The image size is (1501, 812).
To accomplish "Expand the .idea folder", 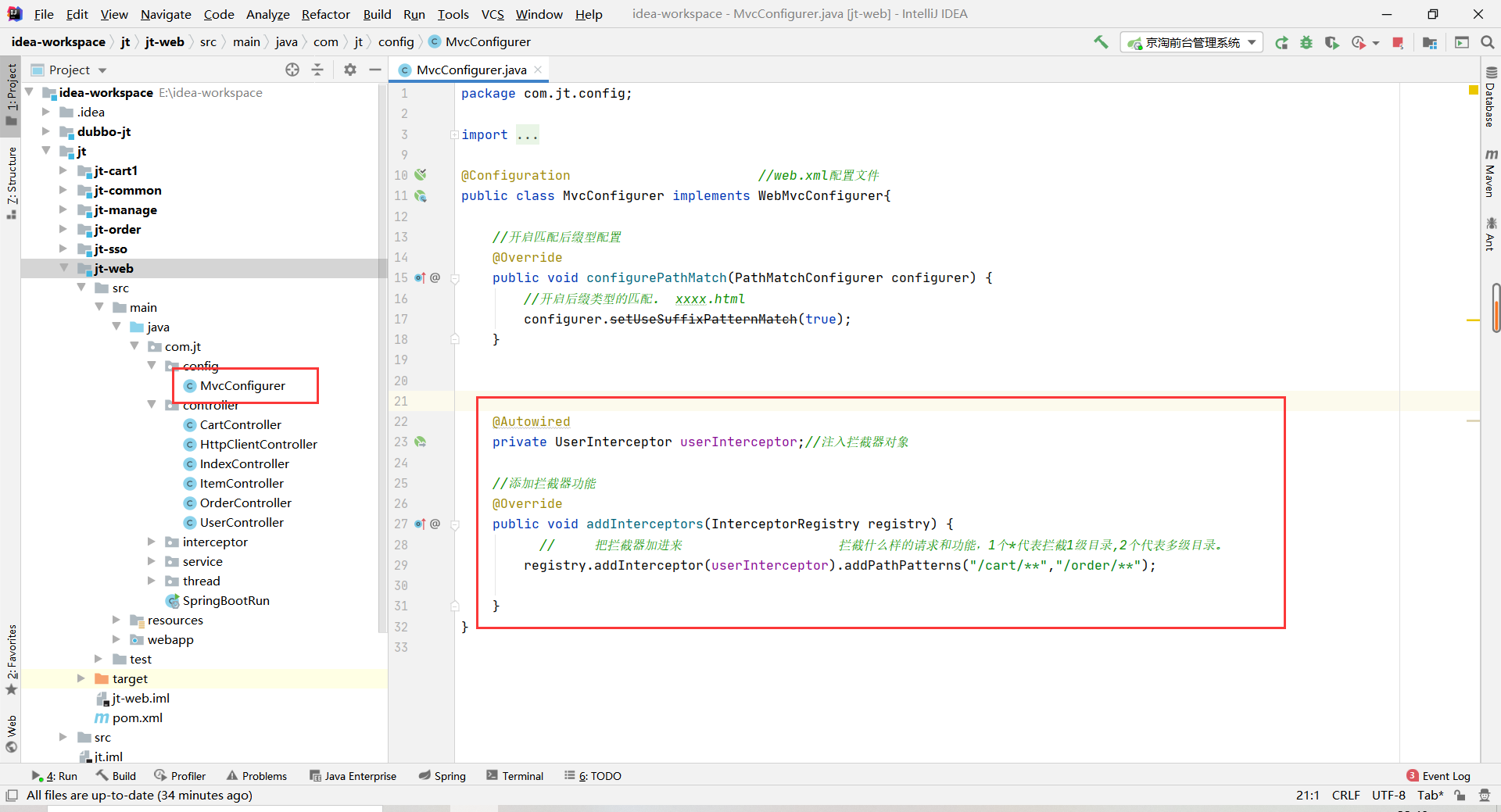I will click(x=46, y=112).
